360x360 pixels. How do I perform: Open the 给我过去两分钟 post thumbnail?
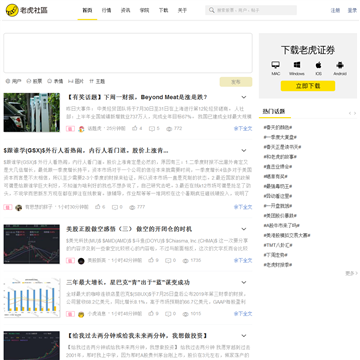(32, 345)
